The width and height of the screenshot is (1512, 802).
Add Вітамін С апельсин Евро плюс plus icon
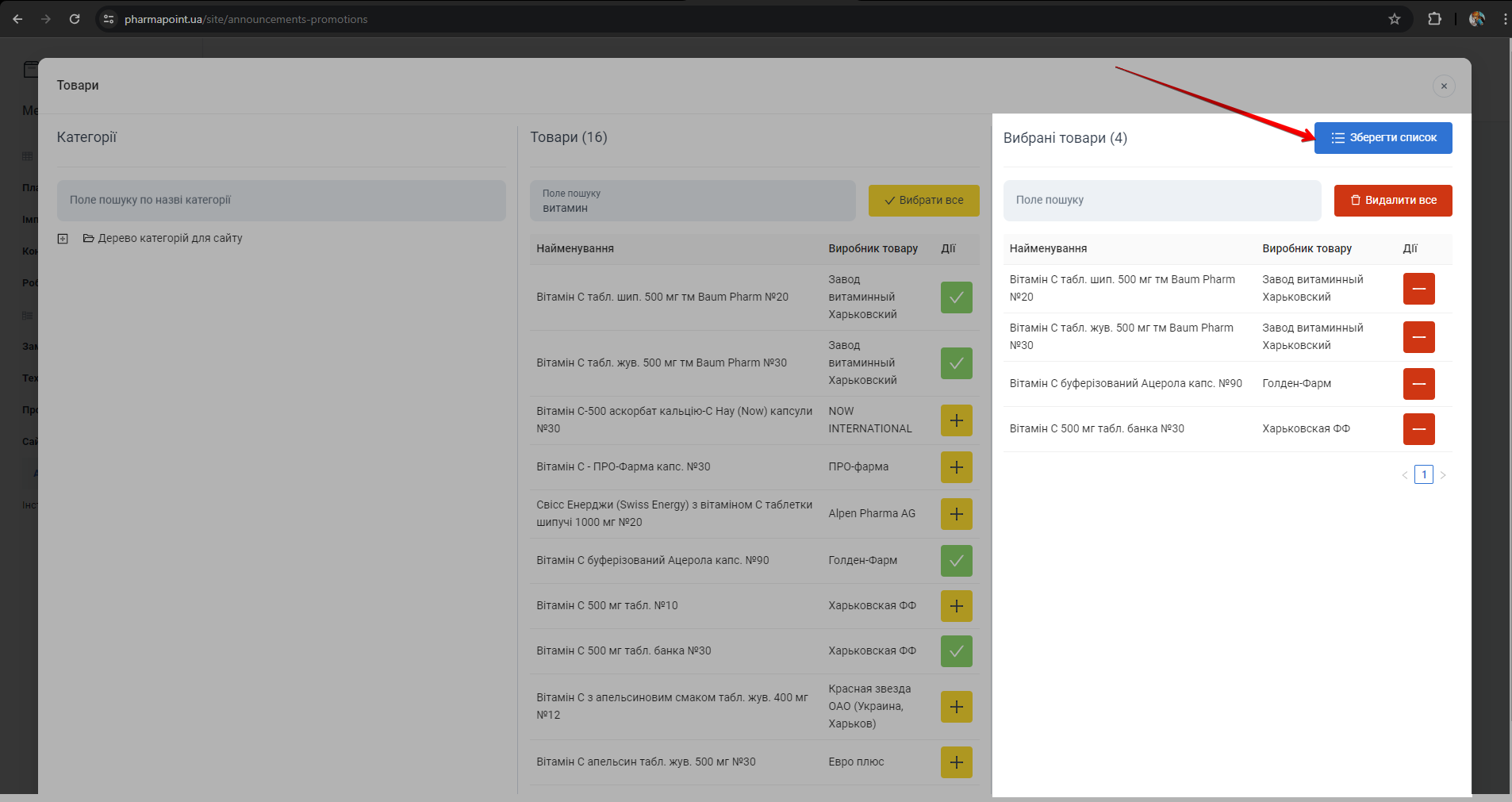click(956, 762)
